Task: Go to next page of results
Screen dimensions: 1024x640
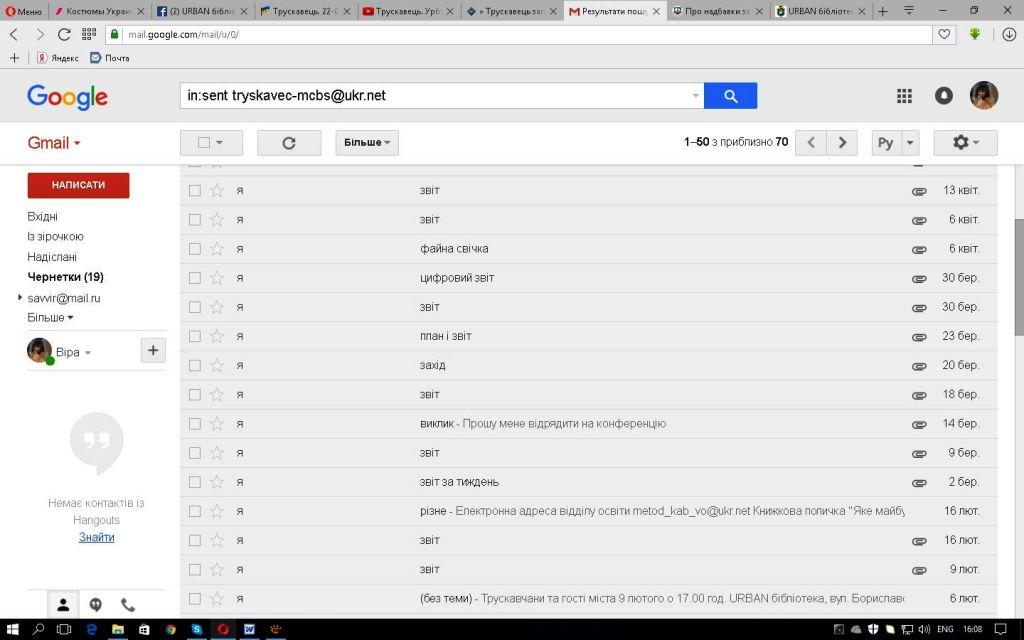Action: [842, 143]
